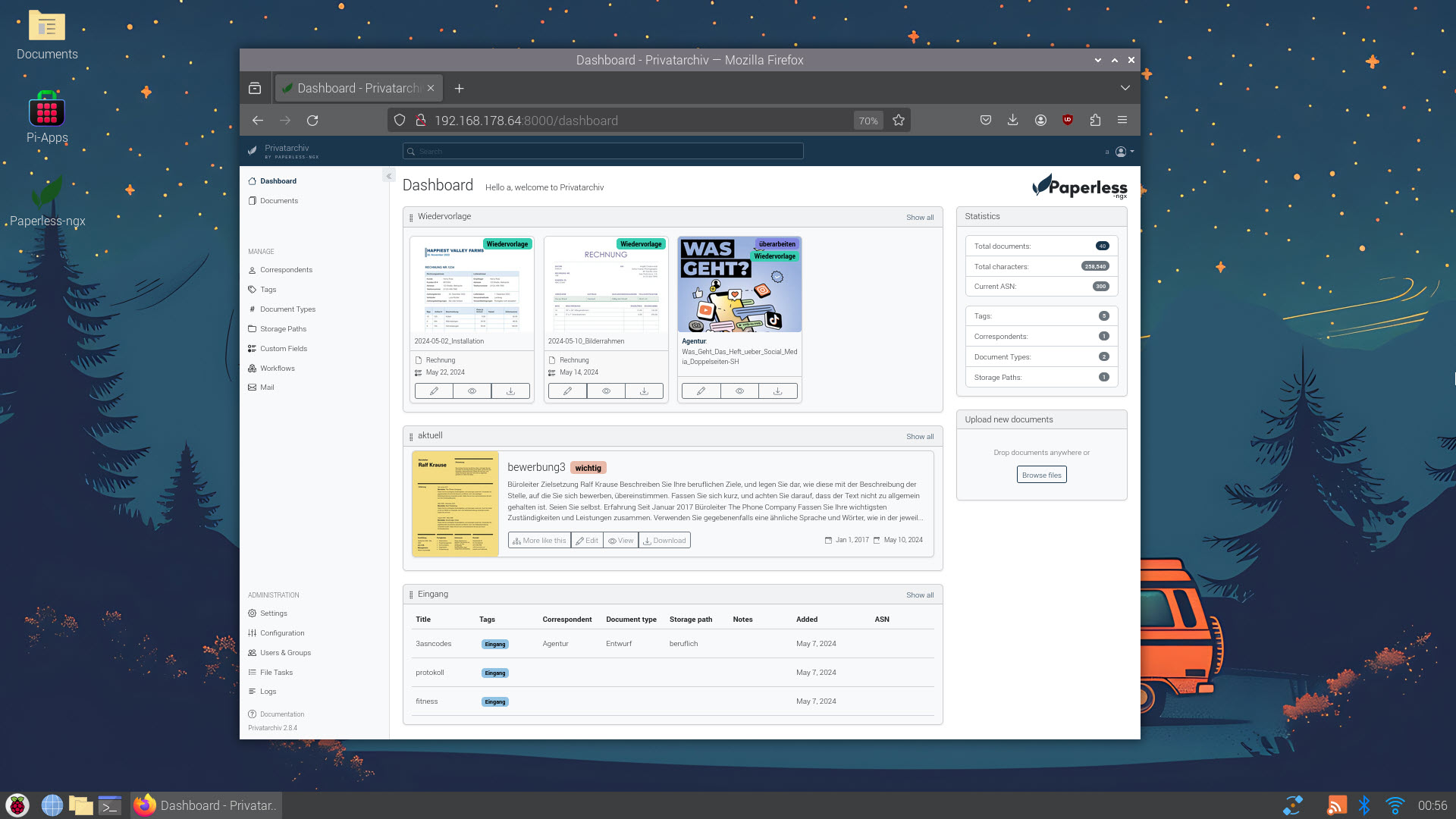Toggle the Eingang tag on the fitness row
The image size is (1456, 819).
coord(494,701)
